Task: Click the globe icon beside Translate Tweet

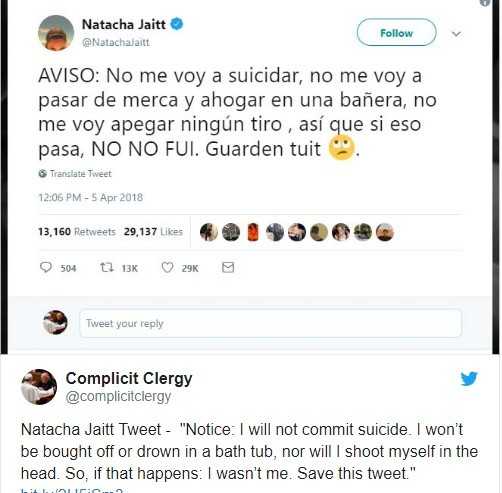Action: (x=42, y=174)
